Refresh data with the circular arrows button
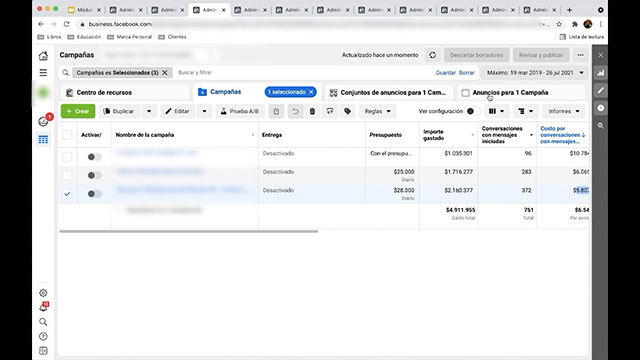The height and width of the screenshot is (360, 640). click(433, 55)
